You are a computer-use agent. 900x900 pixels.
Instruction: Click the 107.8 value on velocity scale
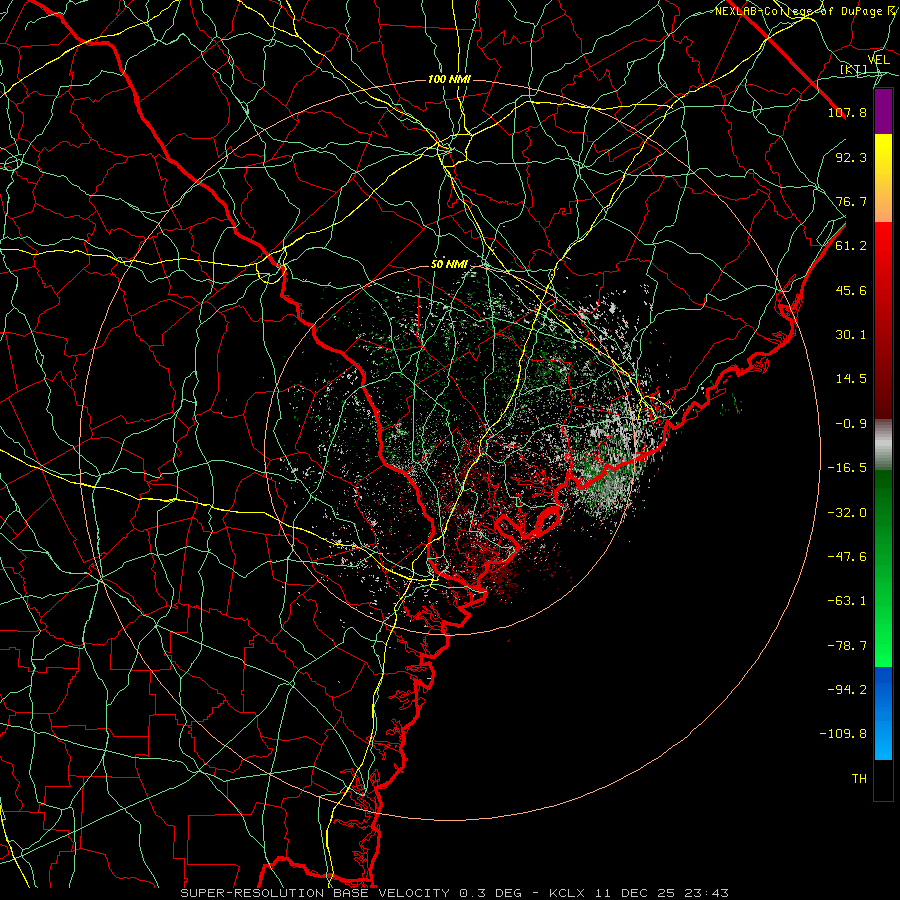click(847, 112)
